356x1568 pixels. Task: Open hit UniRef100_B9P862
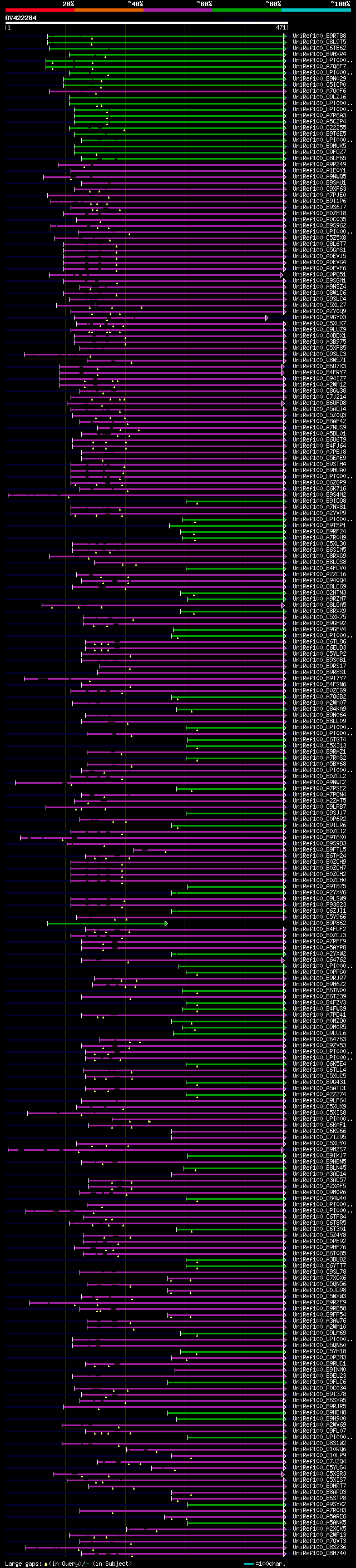pyautogui.click(x=319, y=923)
